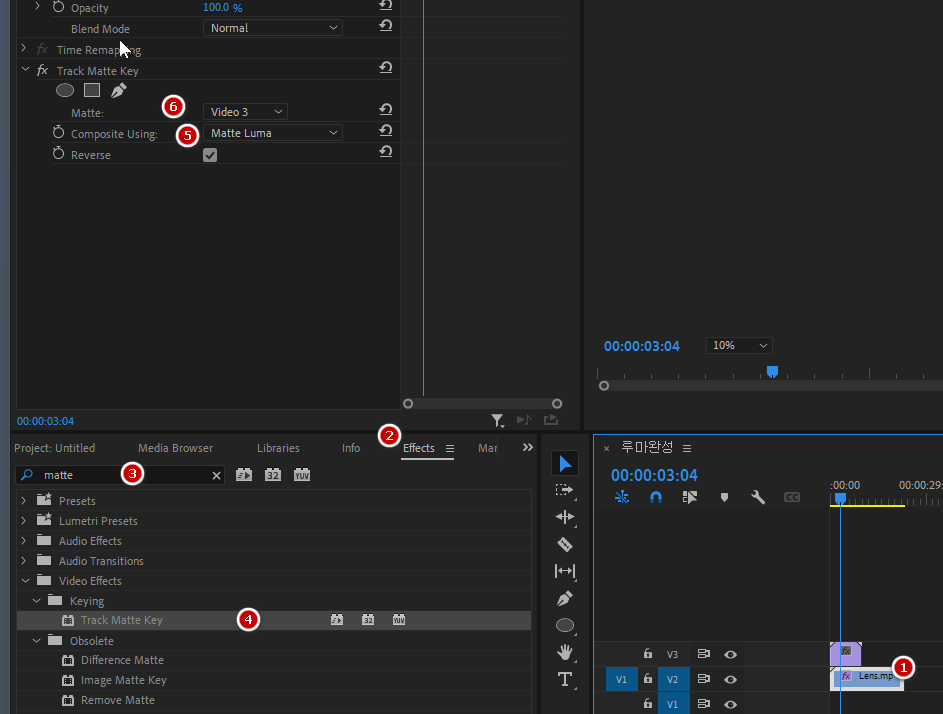Open the Libraries panel tab
943x714 pixels.
[x=278, y=448]
